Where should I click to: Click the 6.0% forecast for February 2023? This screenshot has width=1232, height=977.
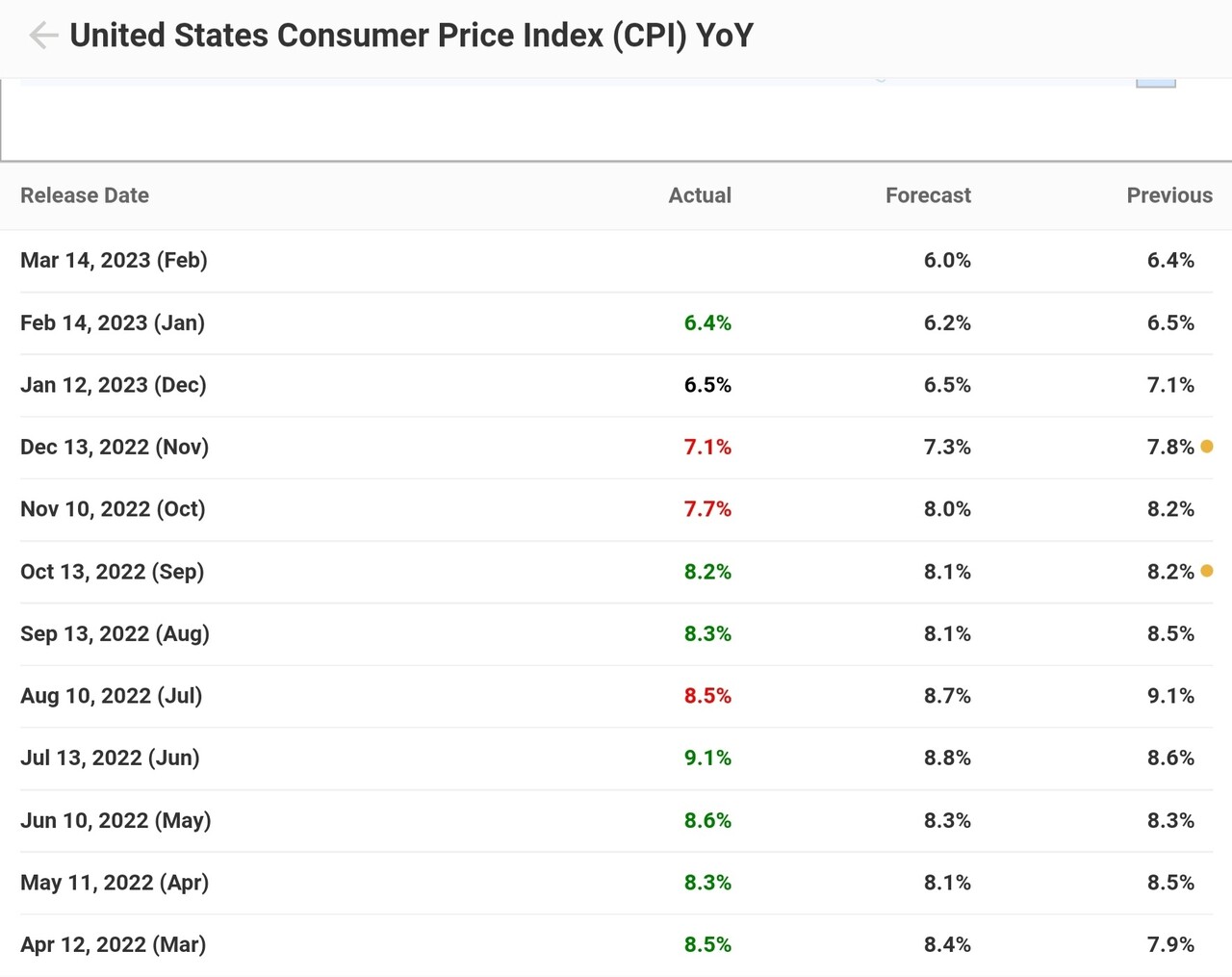coord(946,260)
